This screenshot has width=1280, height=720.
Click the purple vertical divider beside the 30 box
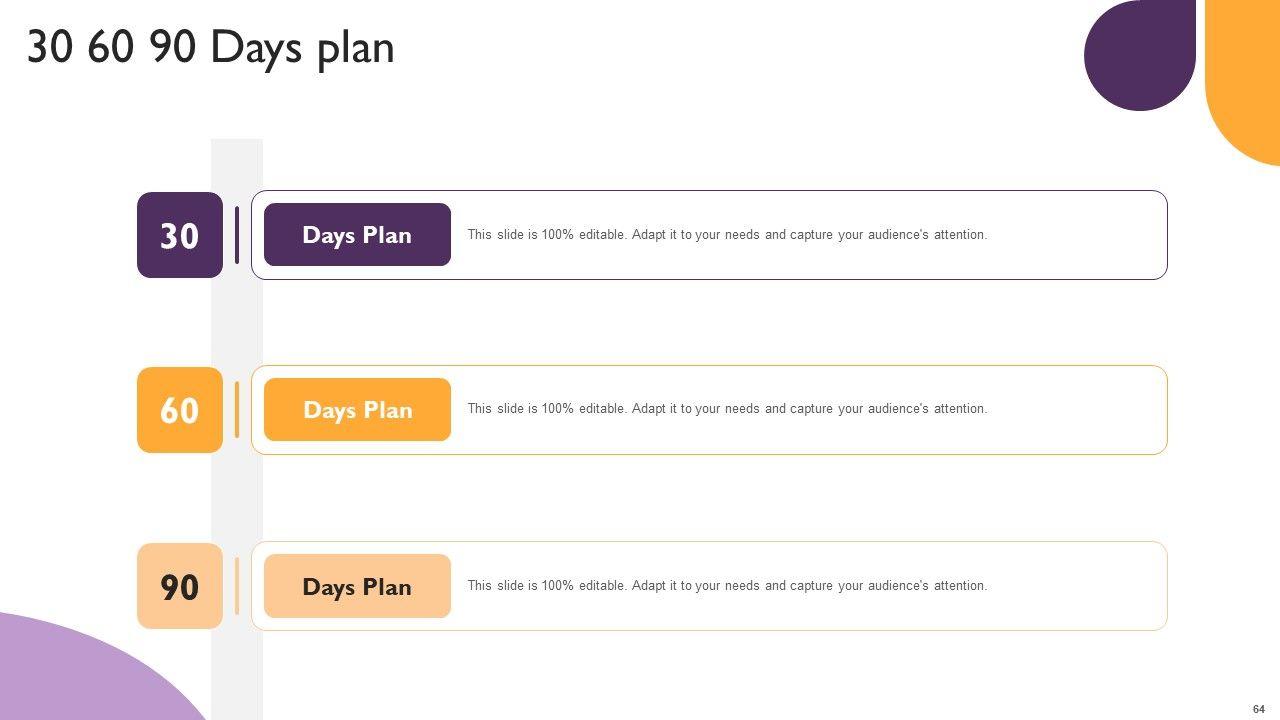[x=237, y=235]
